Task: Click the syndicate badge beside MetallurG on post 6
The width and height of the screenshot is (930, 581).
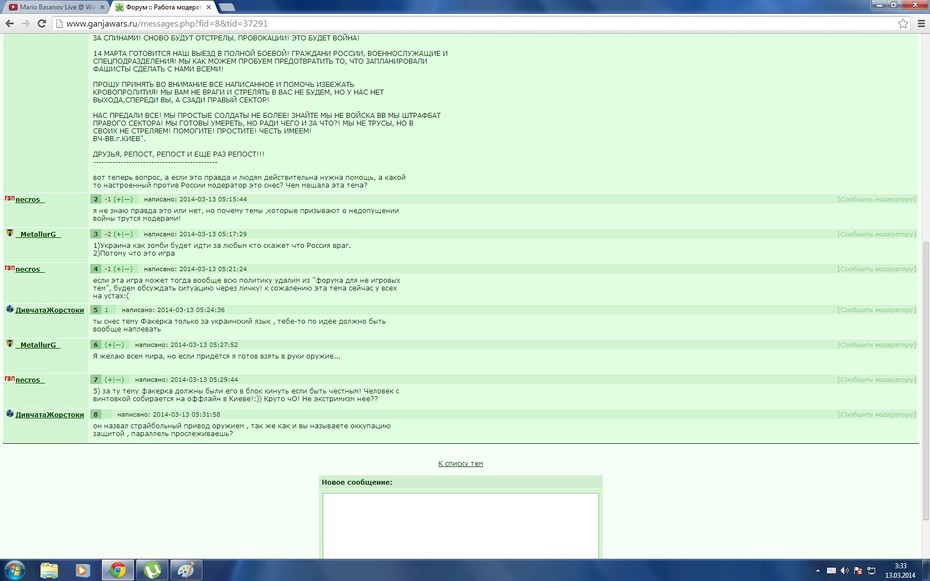Action: click(x=9, y=344)
